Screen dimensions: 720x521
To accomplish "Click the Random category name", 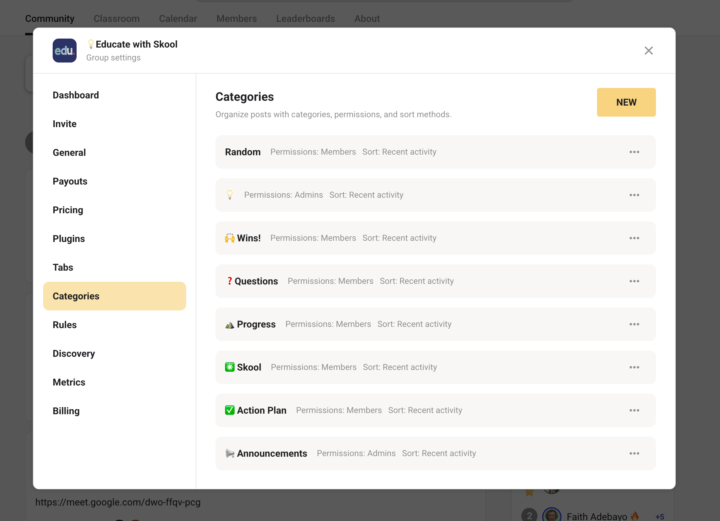I will [242, 152].
